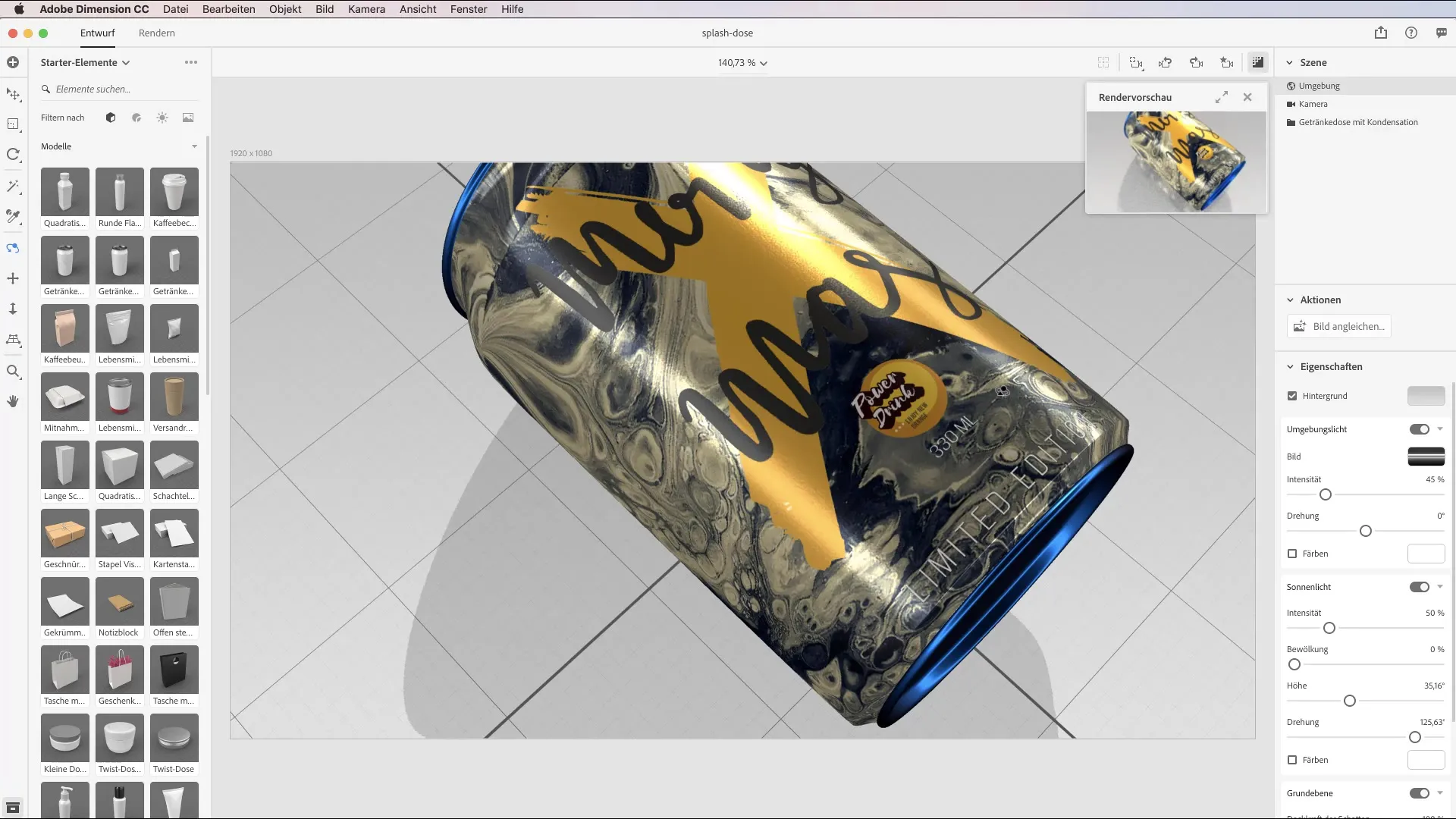Click the camera bookmarks toolbar icon
The width and height of the screenshot is (1456, 819).
pos(1227,63)
